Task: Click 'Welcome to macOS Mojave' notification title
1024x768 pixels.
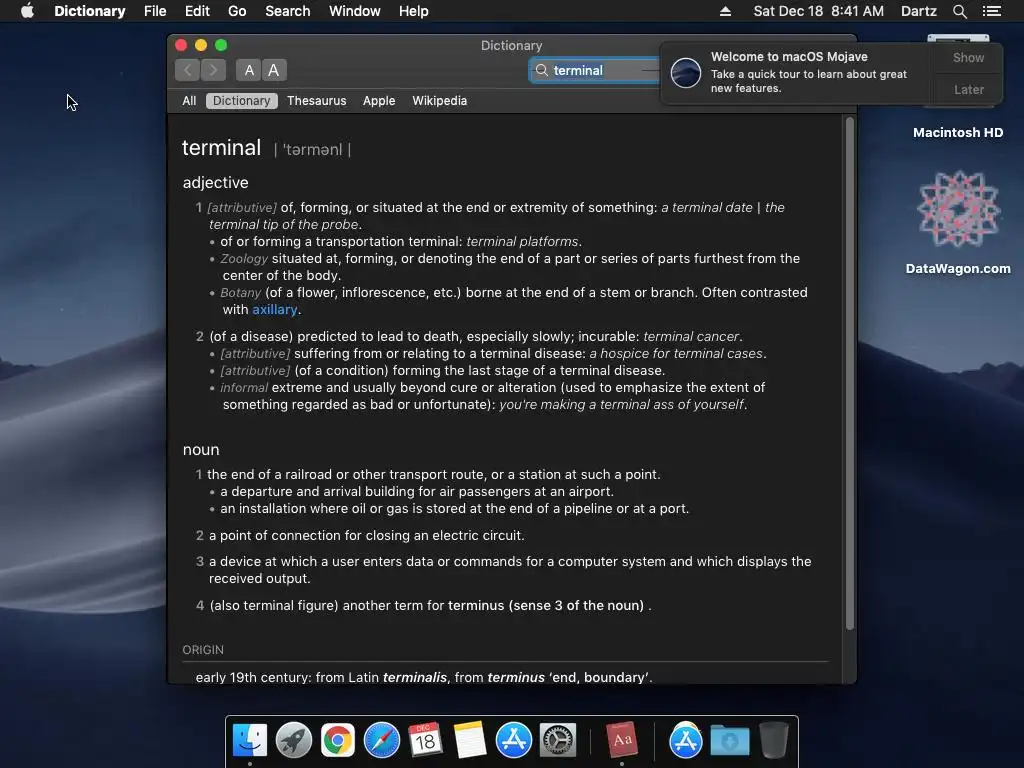Action: click(x=789, y=56)
